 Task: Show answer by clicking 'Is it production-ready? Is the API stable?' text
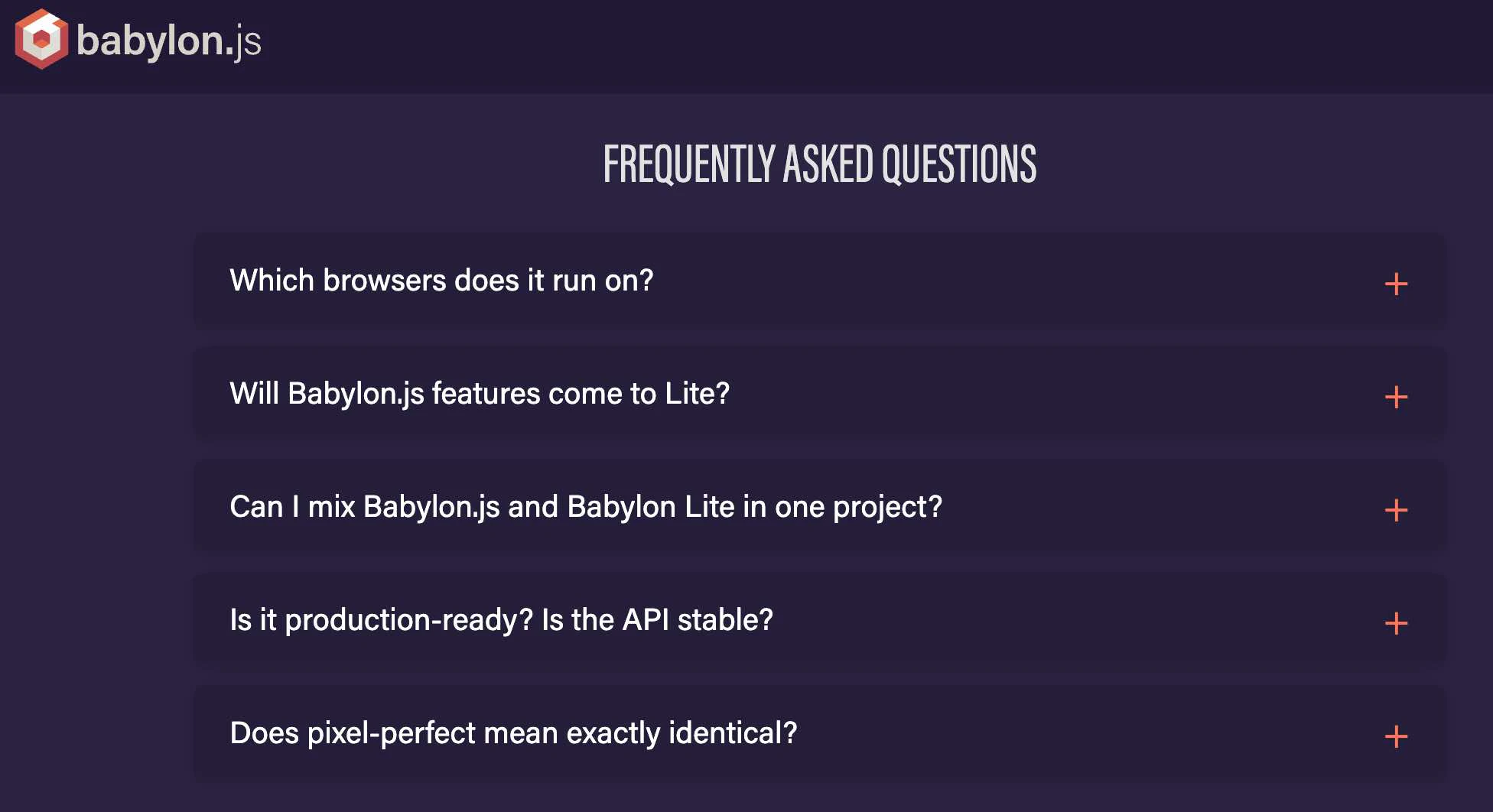click(x=501, y=620)
